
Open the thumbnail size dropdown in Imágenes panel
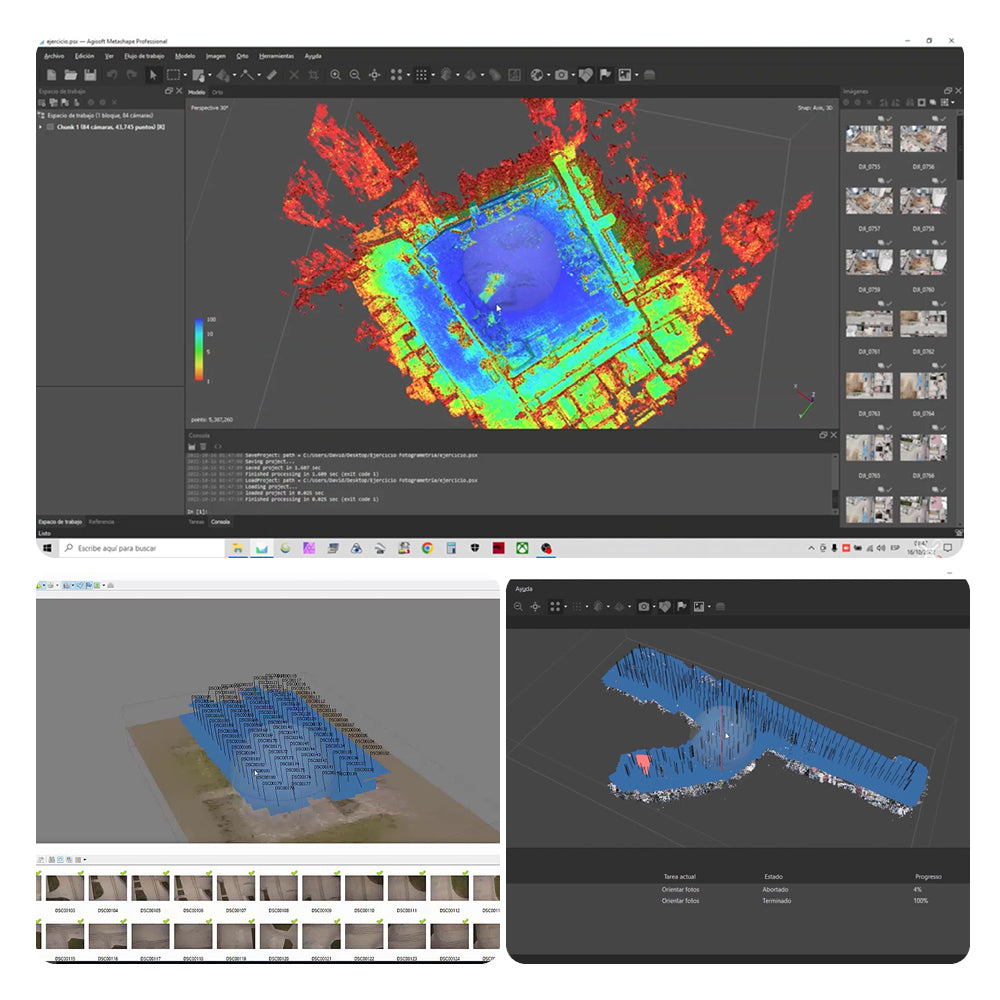pos(952,103)
